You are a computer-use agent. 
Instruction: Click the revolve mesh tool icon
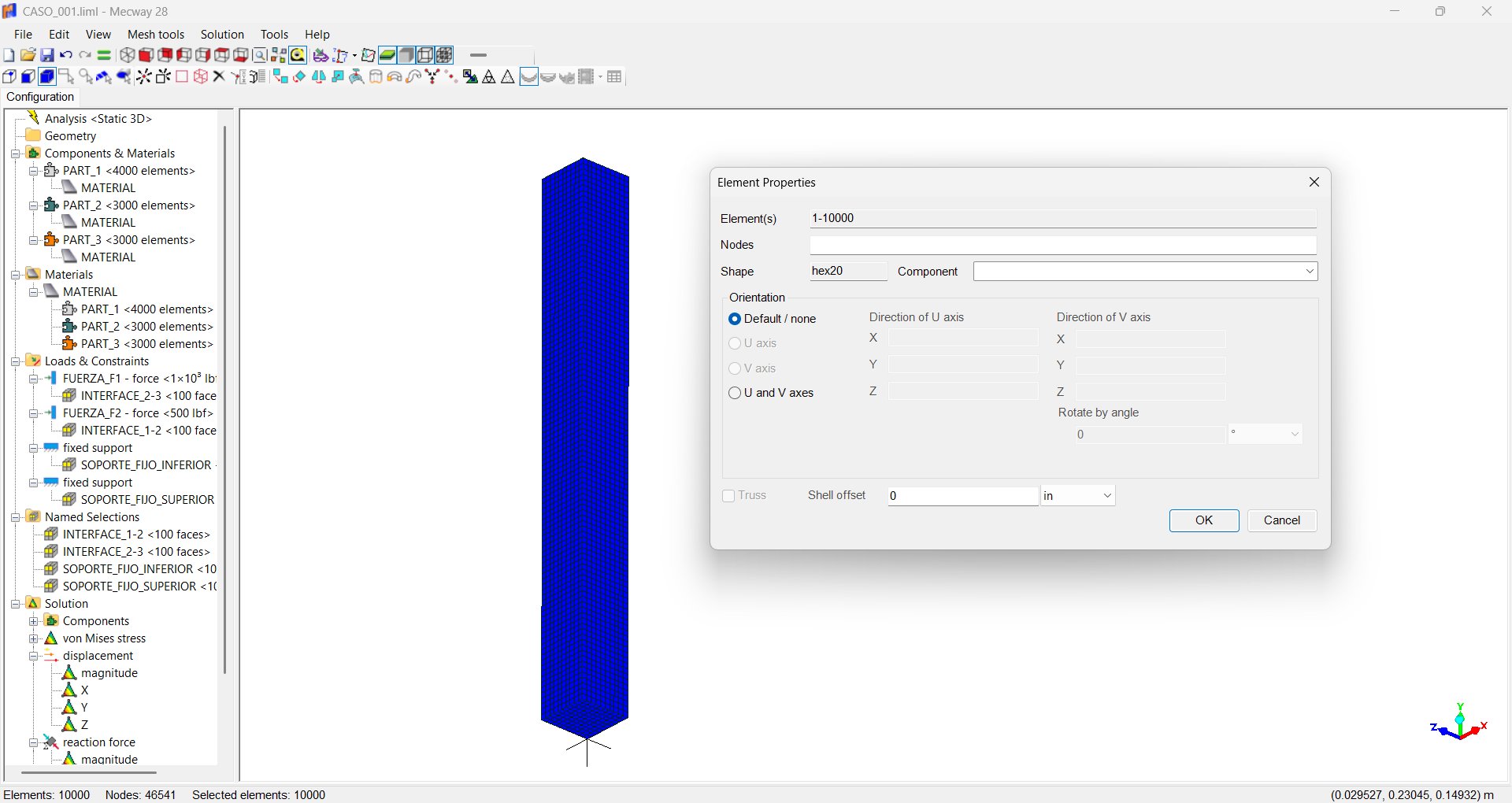pyautogui.click(x=395, y=76)
